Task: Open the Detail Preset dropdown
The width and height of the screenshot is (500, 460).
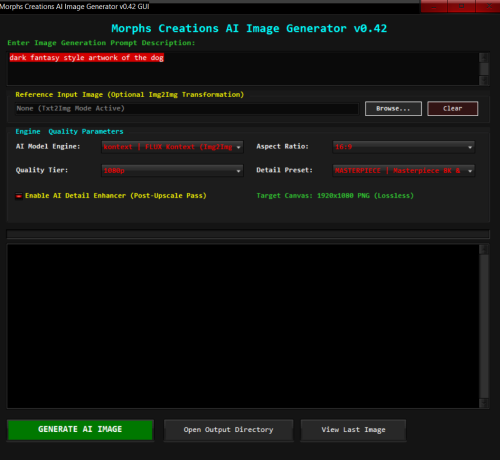Action: coord(404,170)
